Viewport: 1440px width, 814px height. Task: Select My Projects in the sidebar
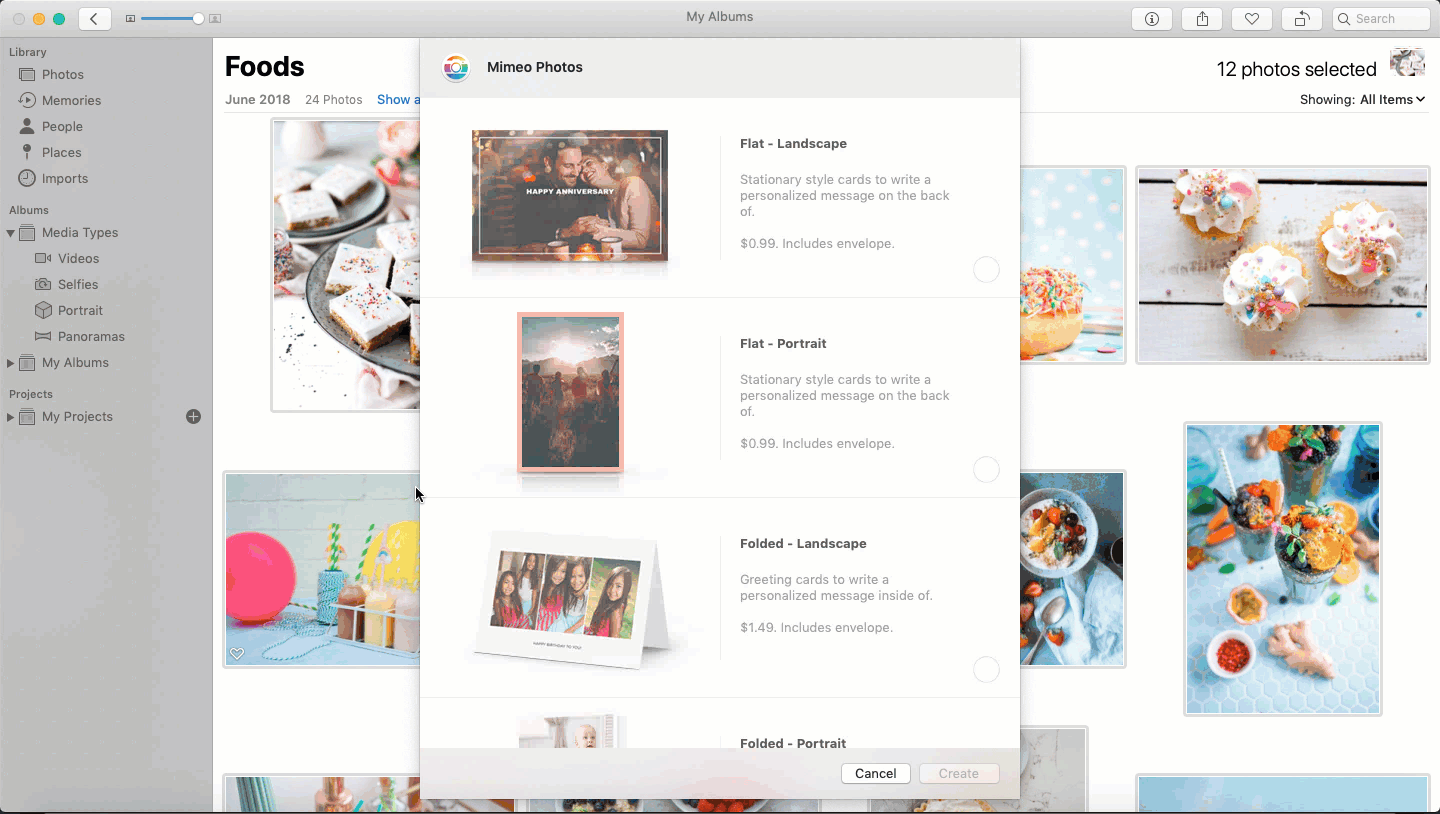(x=77, y=416)
